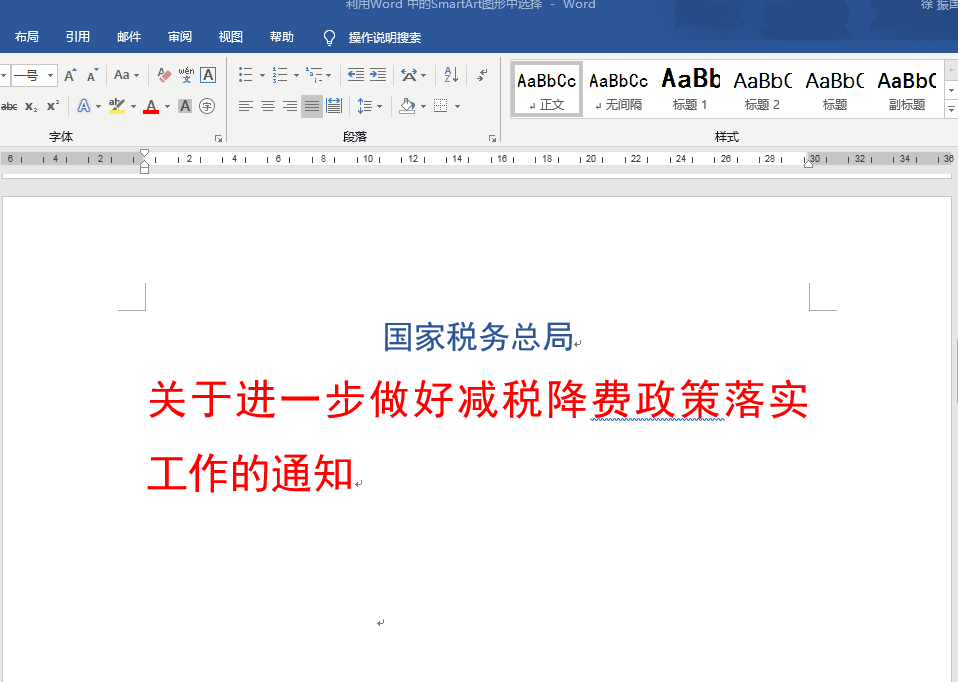958x682 pixels.
Task: Apply the yellow text highlight color
Action: tap(117, 106)
